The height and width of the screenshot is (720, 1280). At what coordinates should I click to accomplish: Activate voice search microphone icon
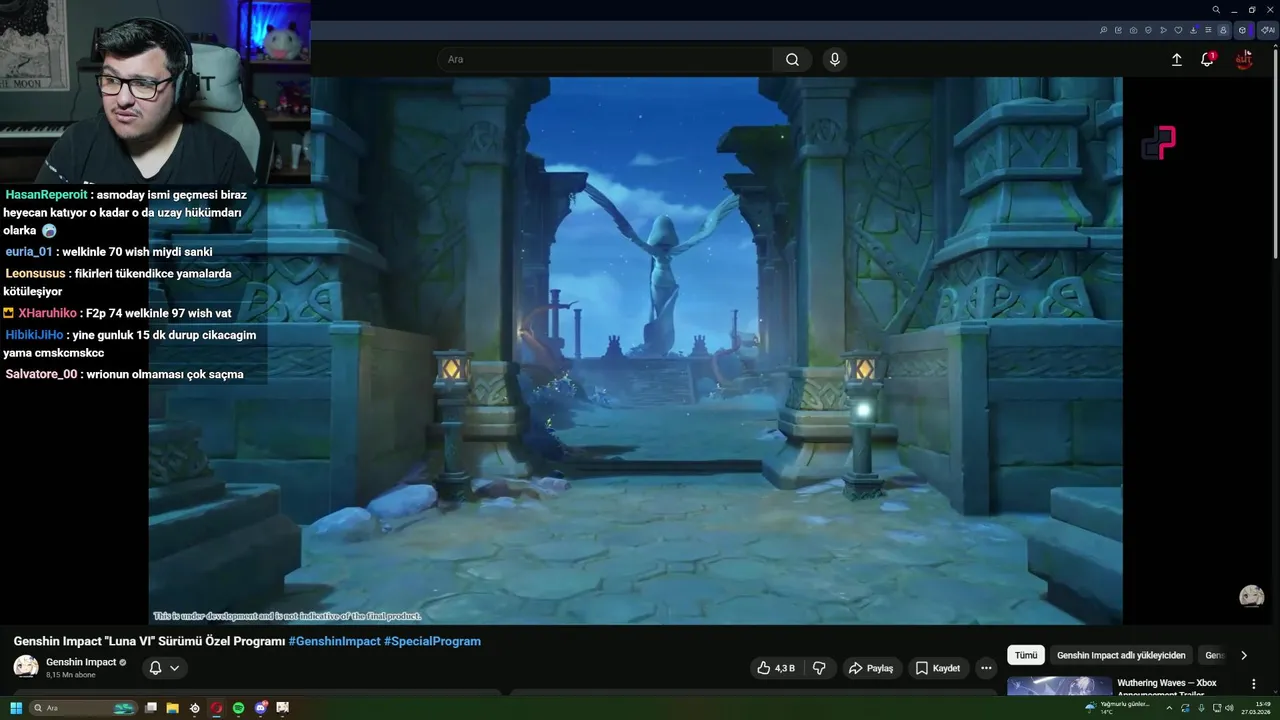point(835,59)
